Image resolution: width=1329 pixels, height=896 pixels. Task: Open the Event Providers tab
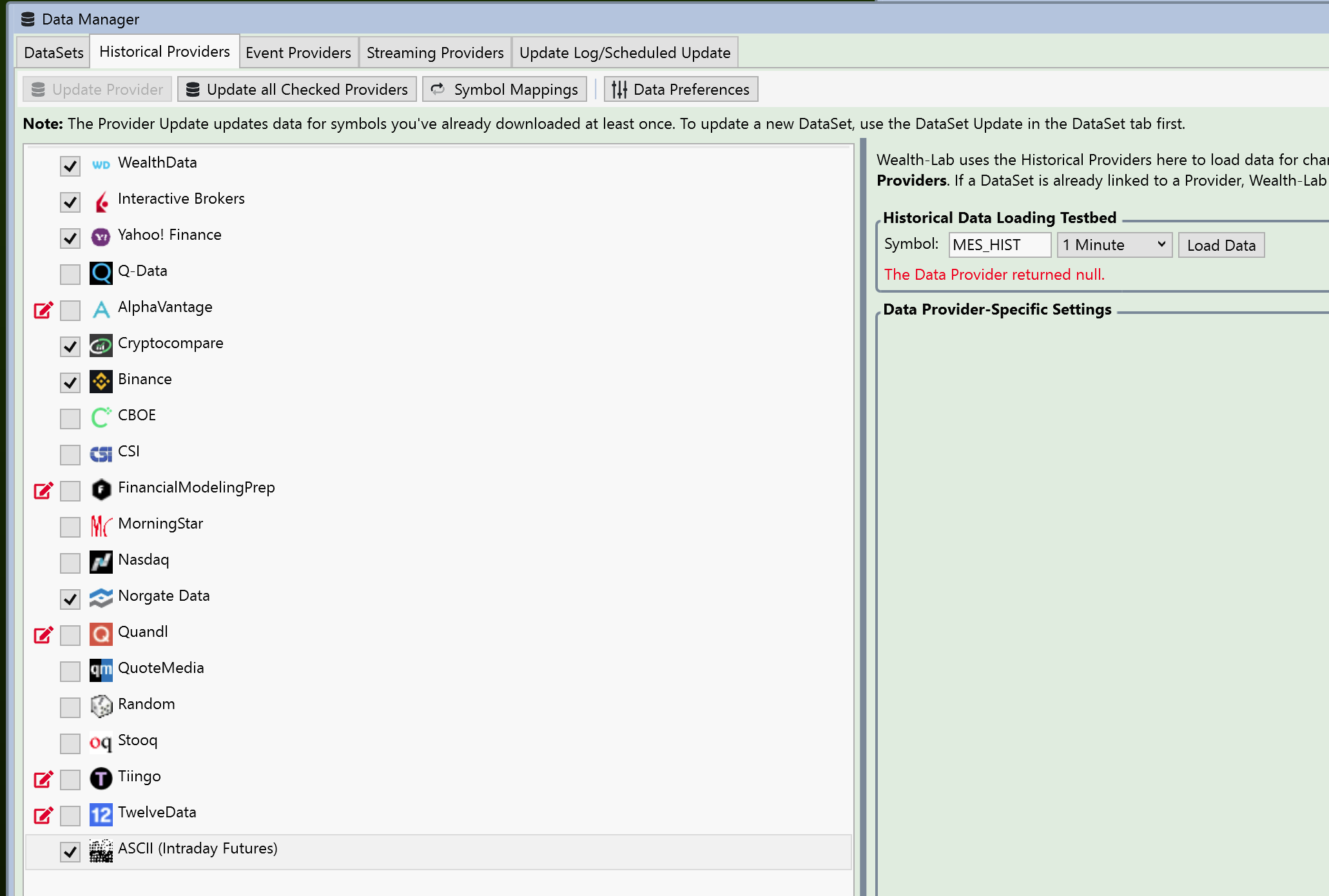[x=298, y=52]
